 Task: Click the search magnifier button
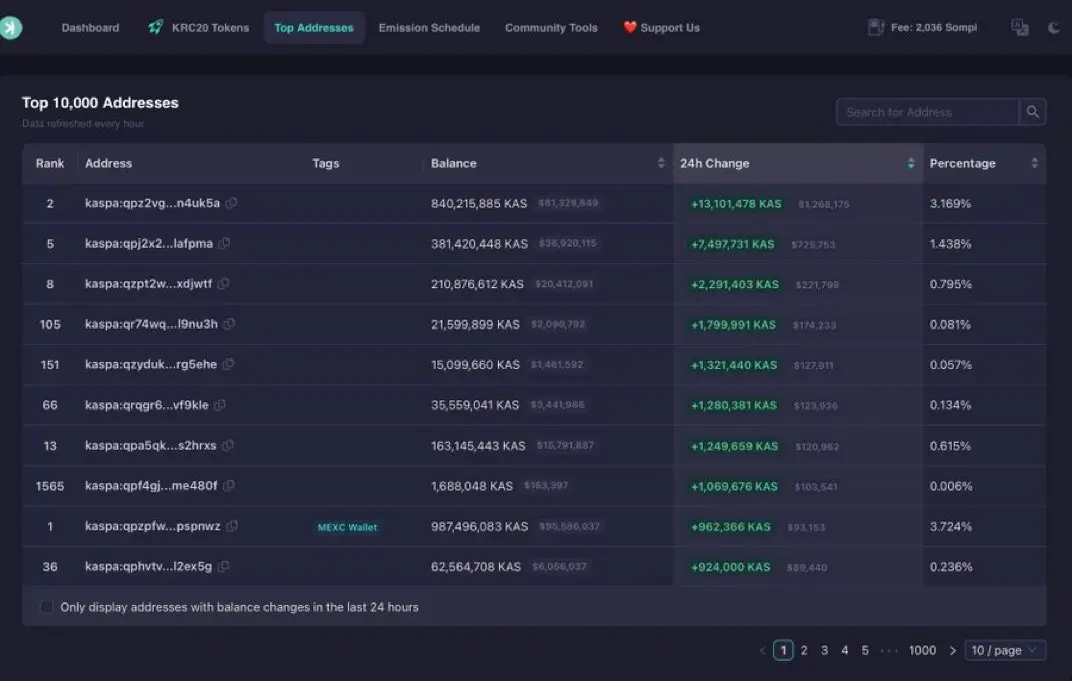(x=1032, y=111)
